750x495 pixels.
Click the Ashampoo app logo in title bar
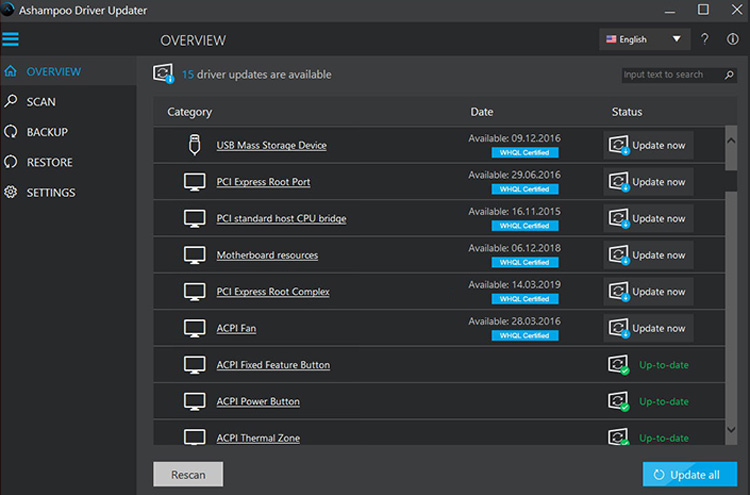point(8,10)
